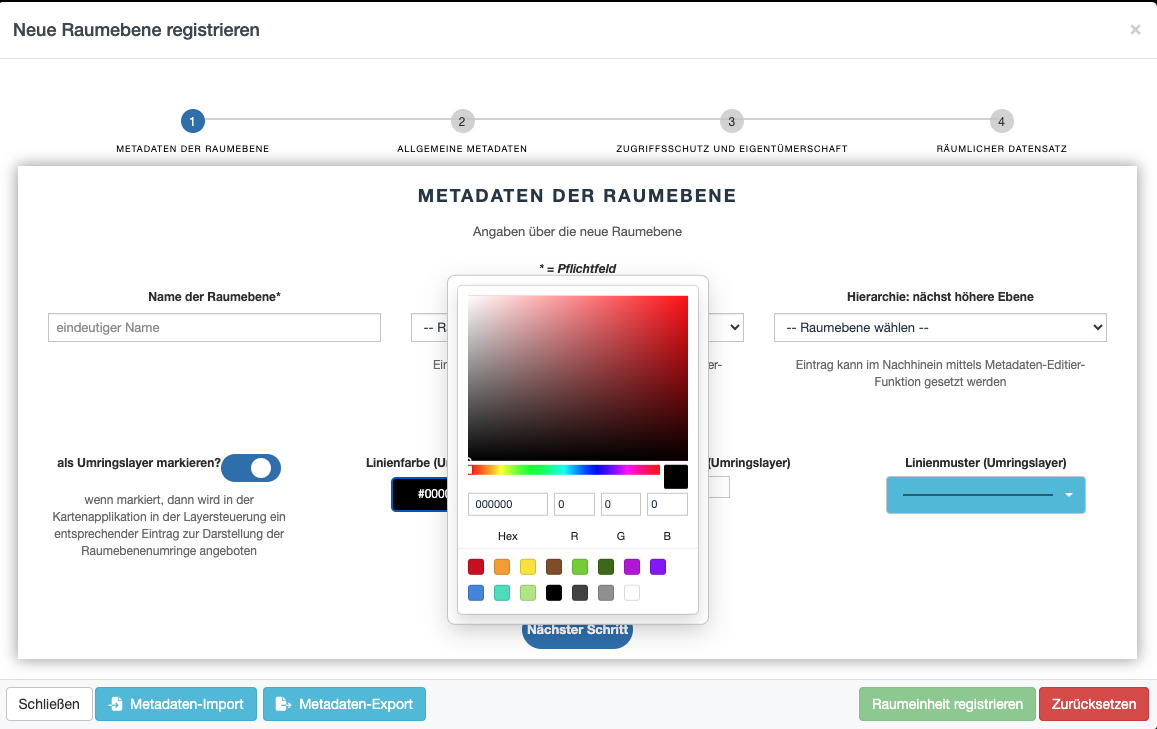Click the red Zurücksetzen button

1093,704
